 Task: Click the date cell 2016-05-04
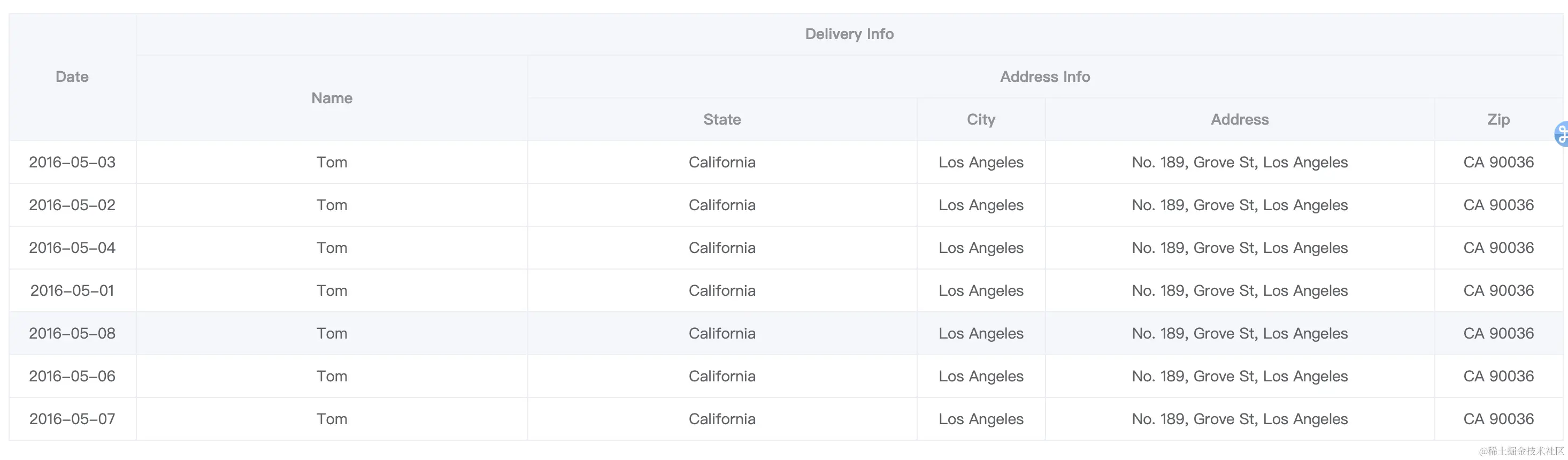click(72, 248)
